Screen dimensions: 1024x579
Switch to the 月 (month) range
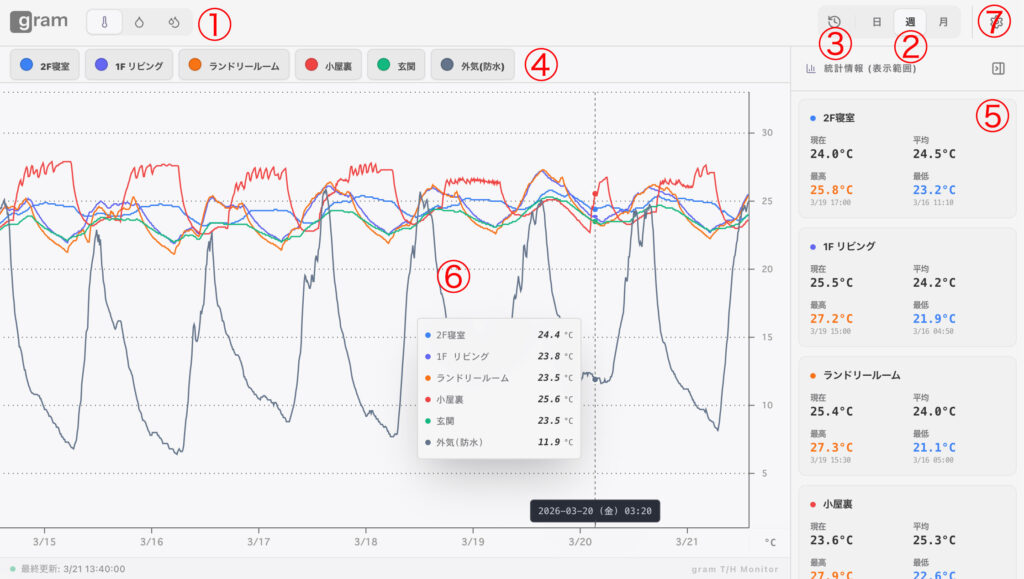[x=943, y=22]
